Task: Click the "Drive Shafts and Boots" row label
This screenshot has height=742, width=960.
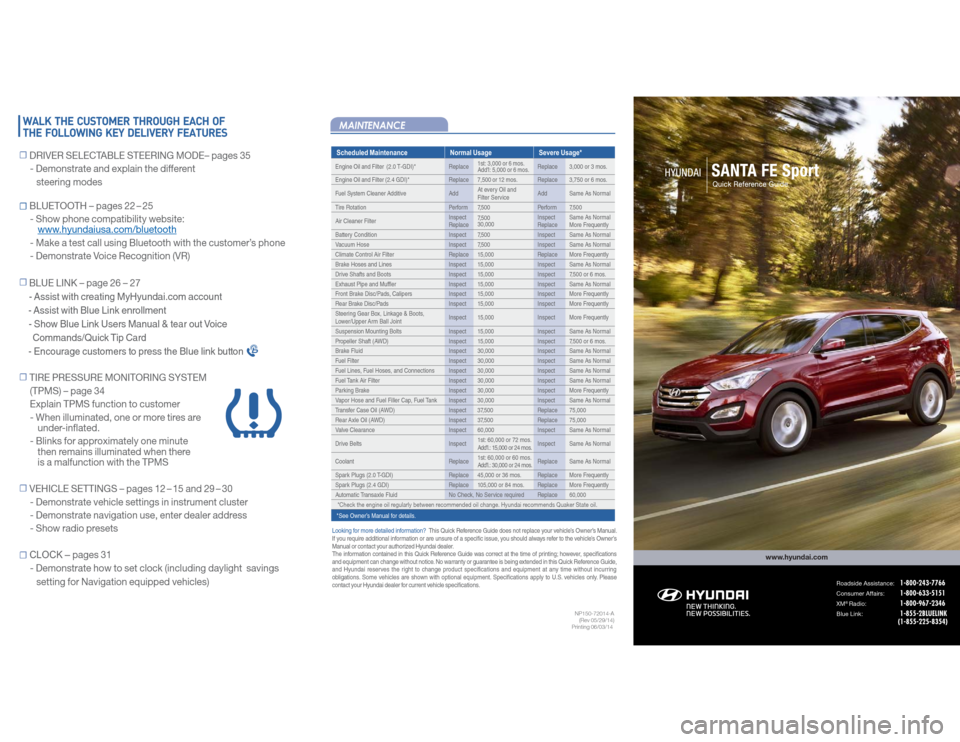Action: [363, 274]
